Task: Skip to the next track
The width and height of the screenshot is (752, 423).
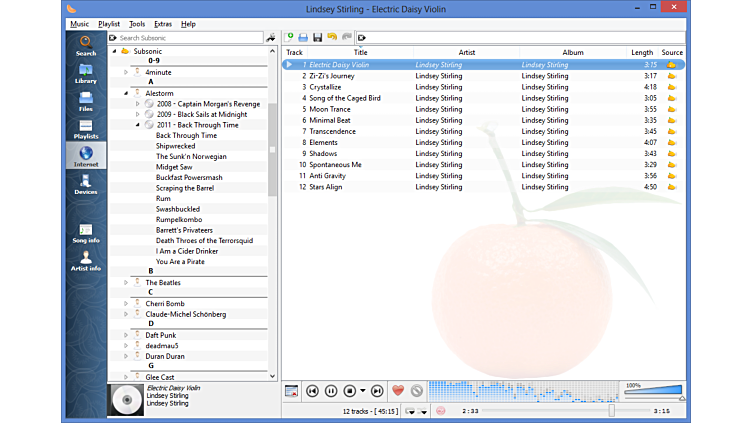Action: (376, 391)
